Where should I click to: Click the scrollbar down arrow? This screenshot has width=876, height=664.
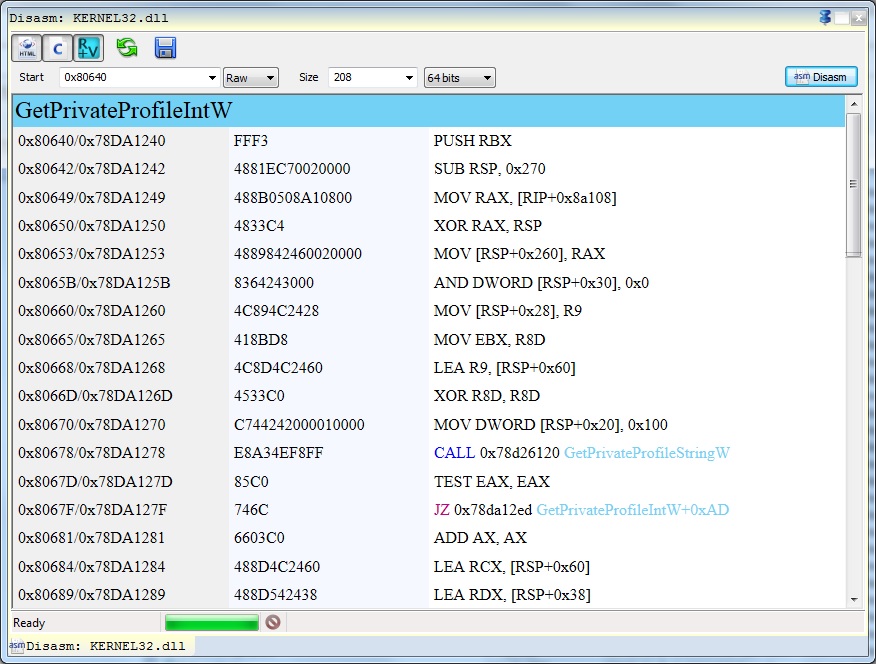coord(853,599)
